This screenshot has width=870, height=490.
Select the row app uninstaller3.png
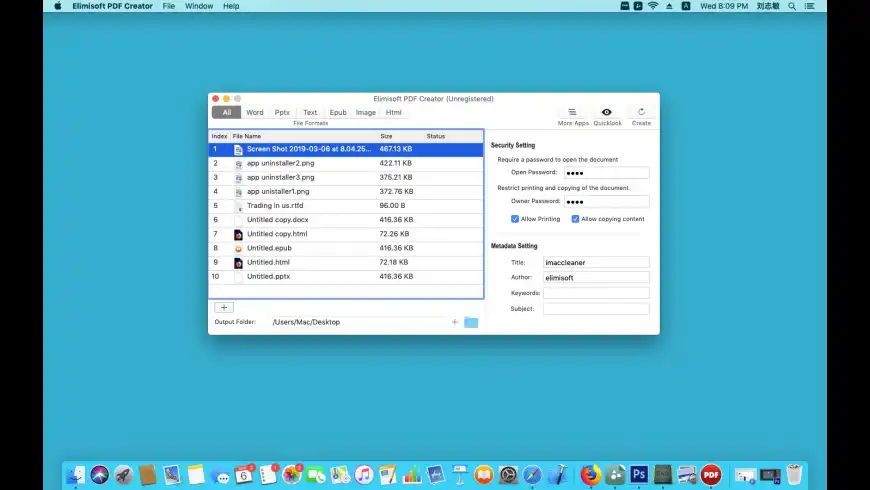coord(346,178)
